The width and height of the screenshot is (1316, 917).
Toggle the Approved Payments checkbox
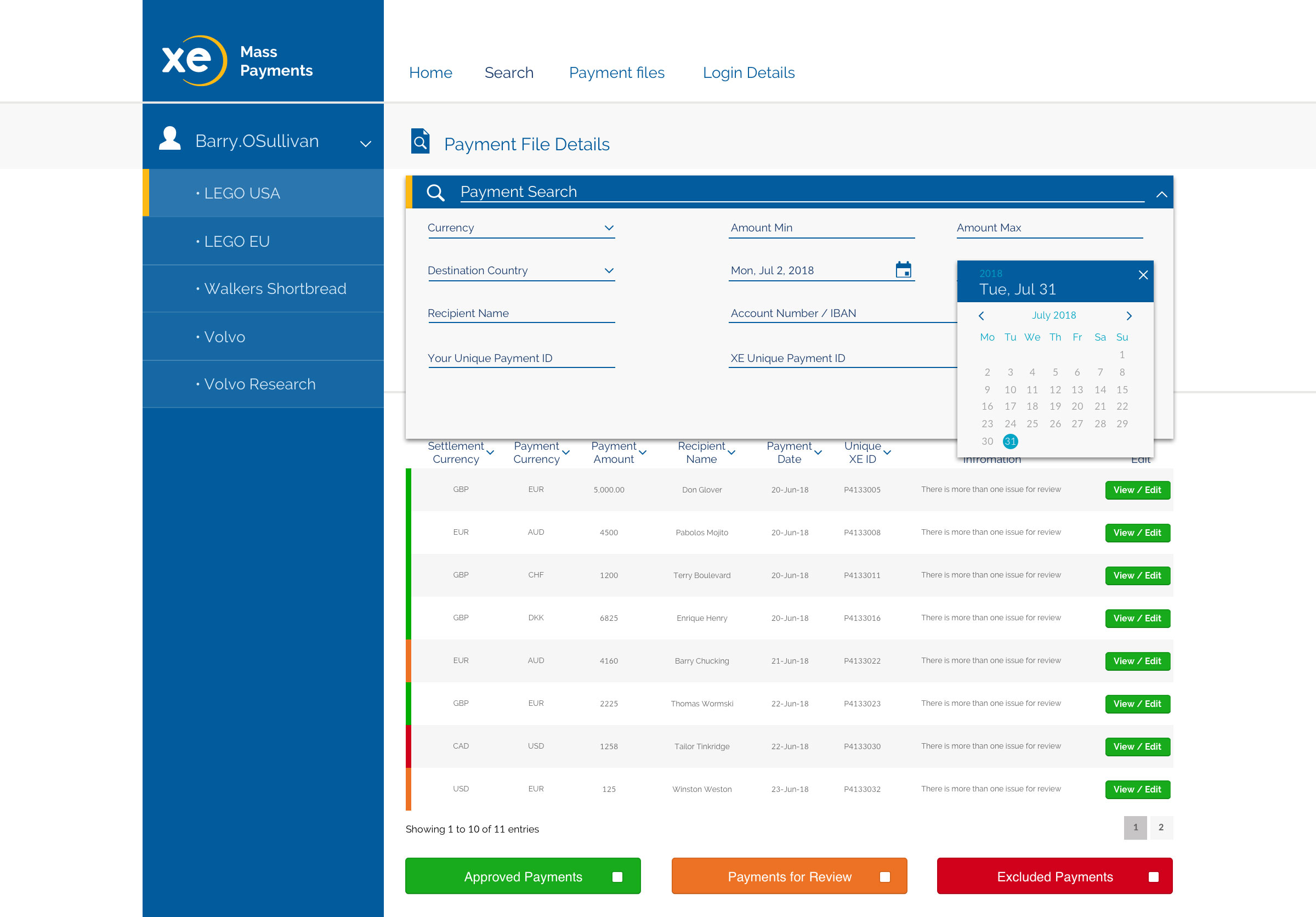coord(617,877)
